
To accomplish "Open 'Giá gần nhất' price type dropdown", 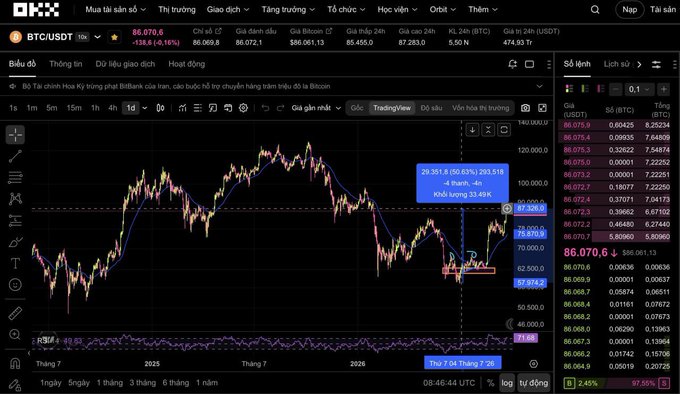I will 316,108.
